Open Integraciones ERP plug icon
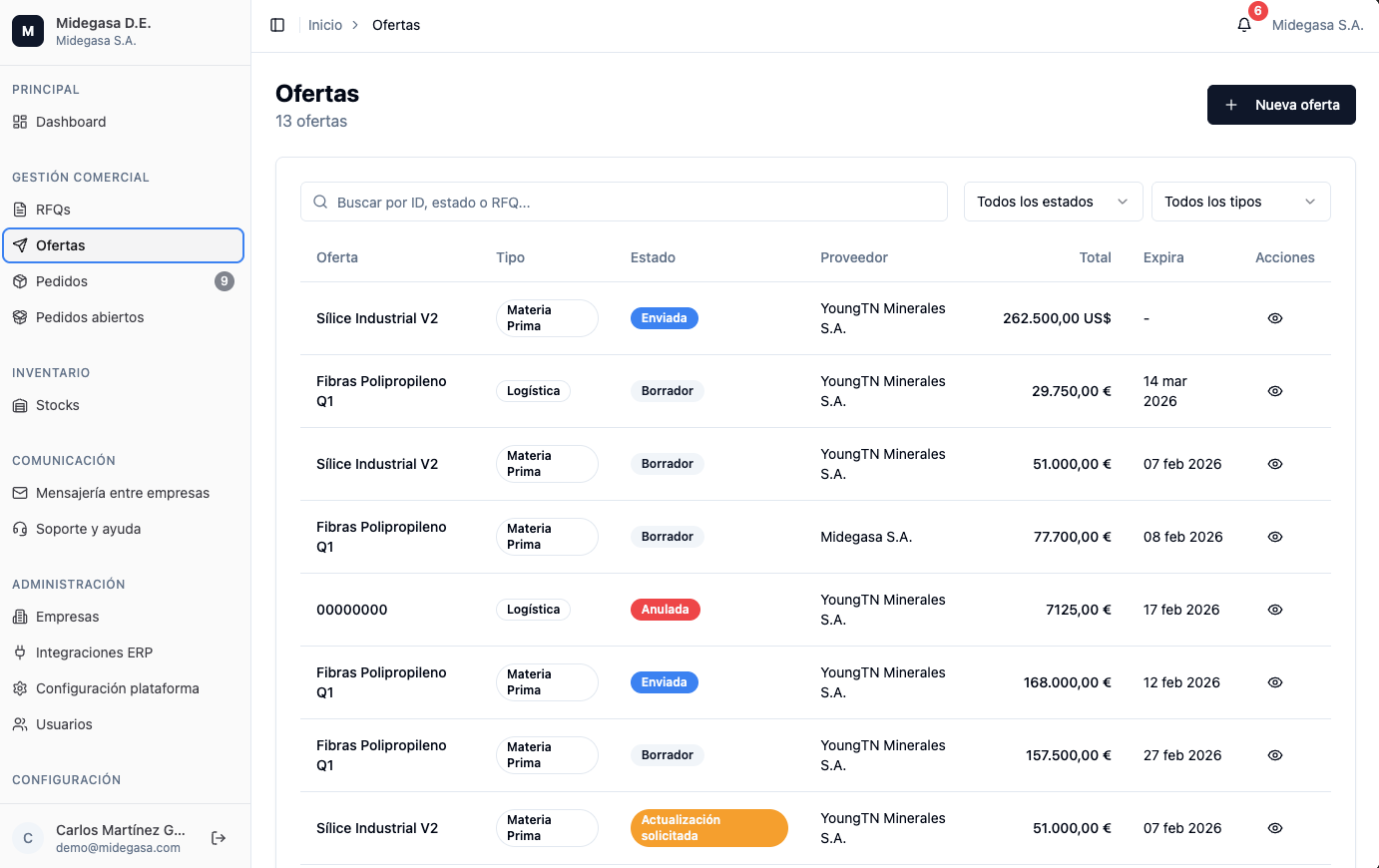The image size is (1379, 868). click(x=20, y=652)
